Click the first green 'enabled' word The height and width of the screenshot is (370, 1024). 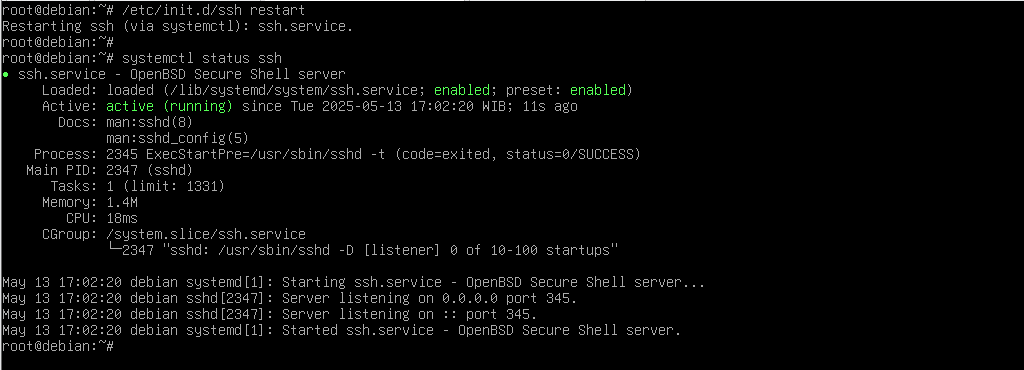click(462, 90)
